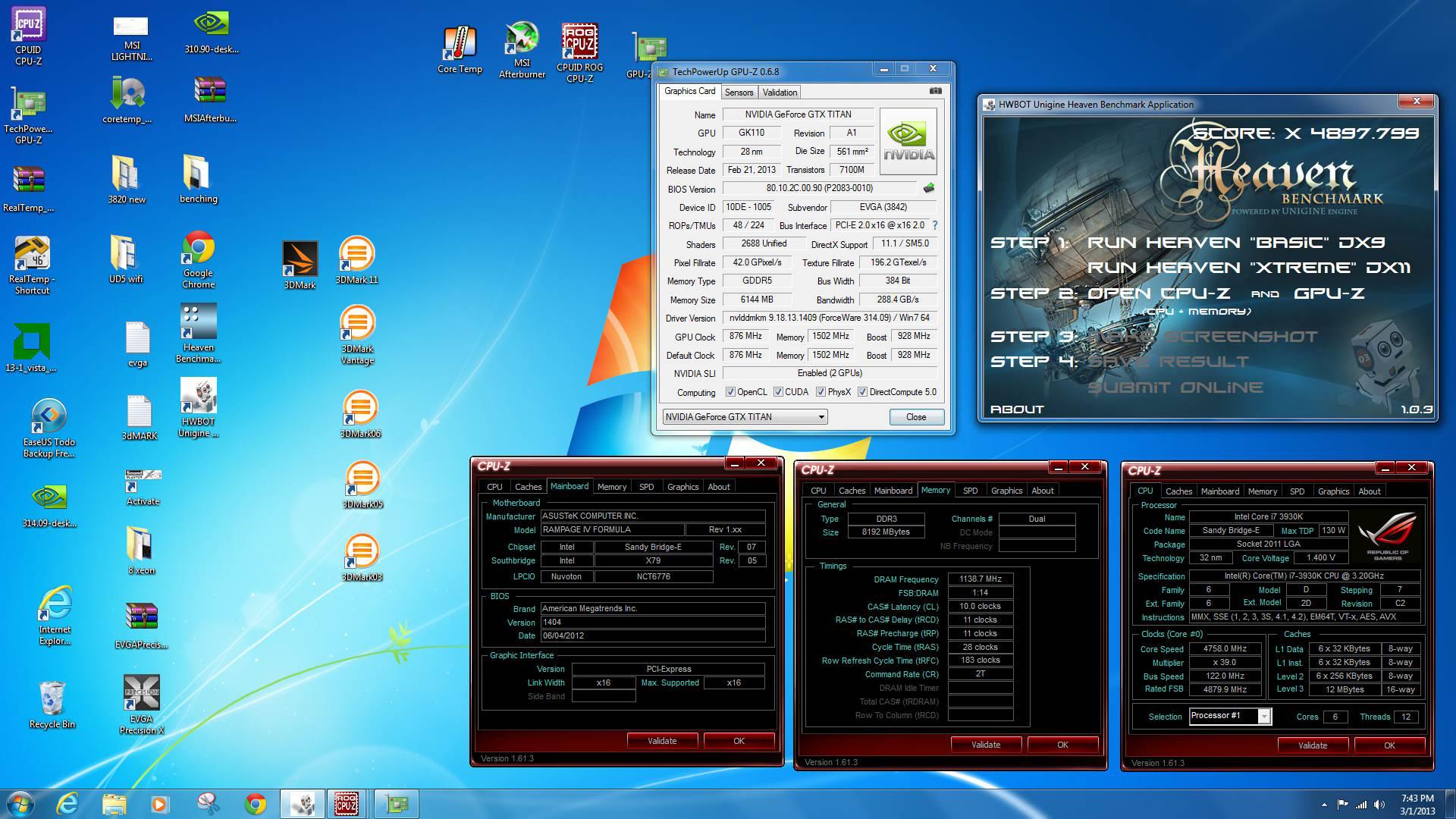The width and height of the screenshot is (1456, 819).
Task: Show hidden system tray icons arrow
Action: (x=1324, y=805)
